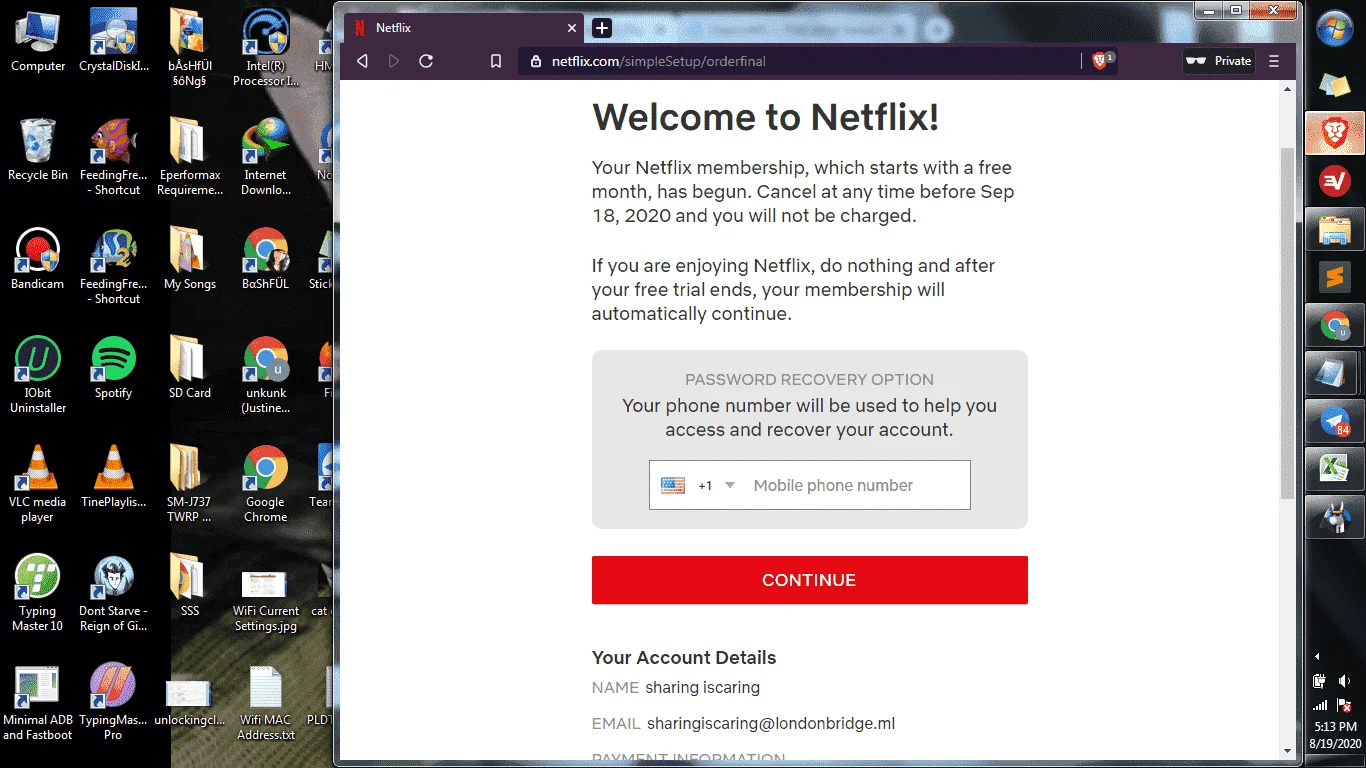
Task: Select the Eperformax Requirements folder
Action: [x=189, y=157]
